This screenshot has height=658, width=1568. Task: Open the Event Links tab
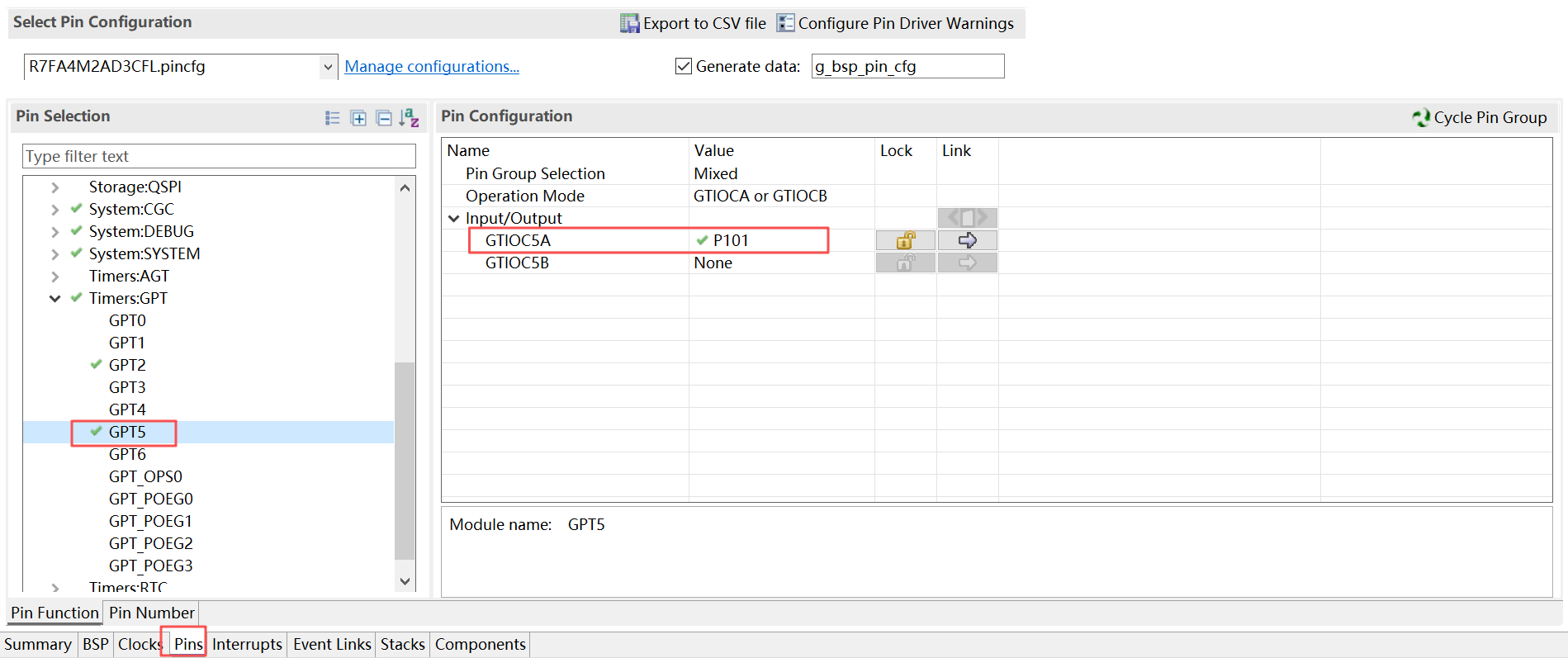(x=332, y=644)
